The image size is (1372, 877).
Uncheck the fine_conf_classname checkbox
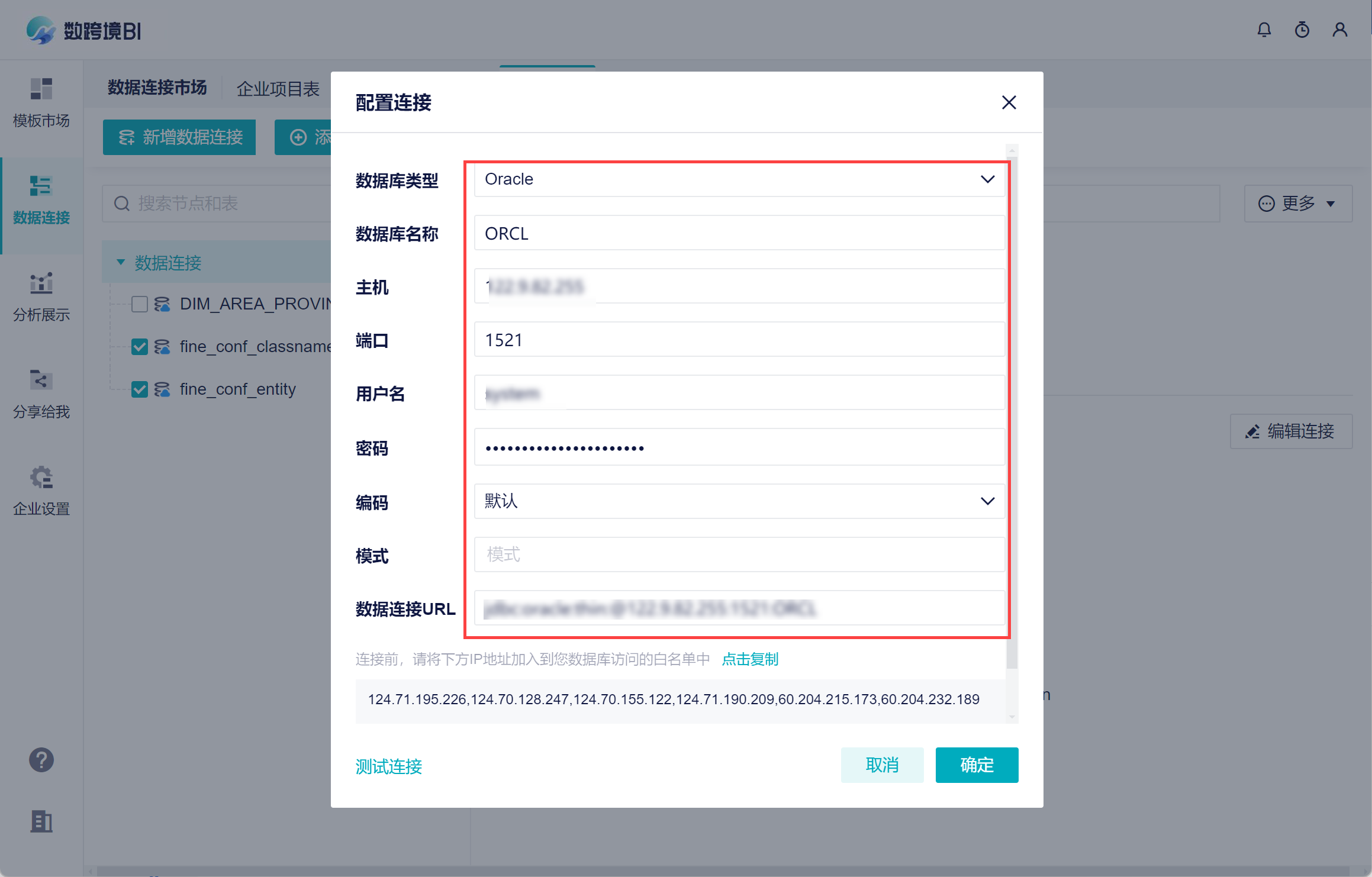click(140, 347)
